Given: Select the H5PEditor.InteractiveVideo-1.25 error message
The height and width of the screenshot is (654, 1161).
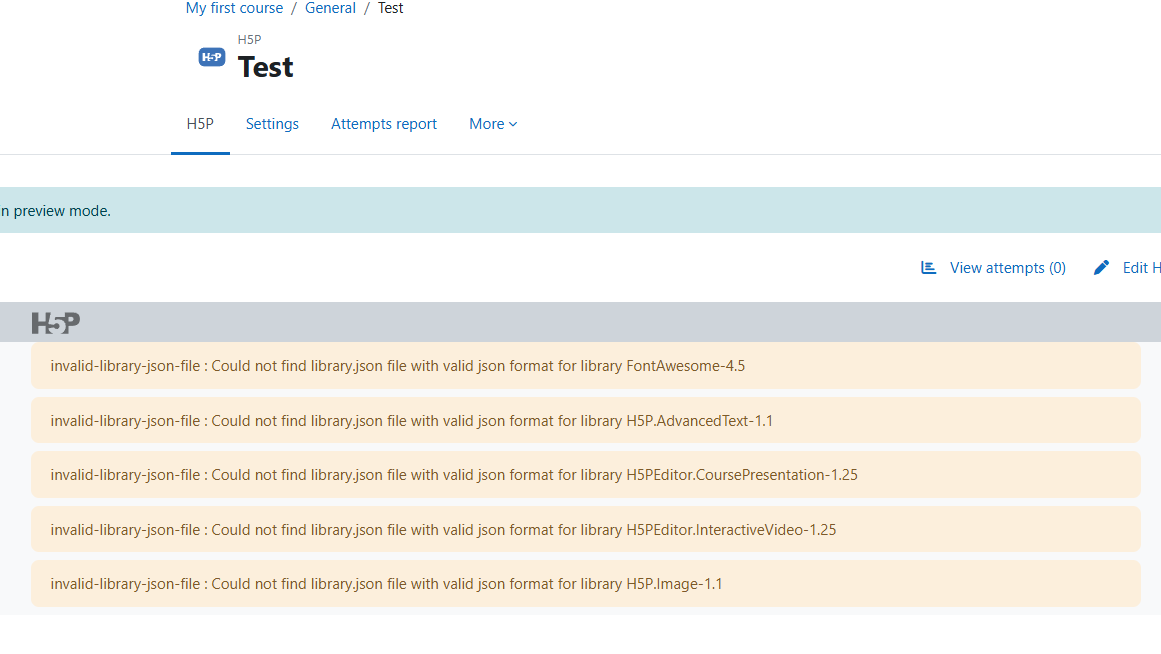Looking at the screenshot, I should 586,530.
